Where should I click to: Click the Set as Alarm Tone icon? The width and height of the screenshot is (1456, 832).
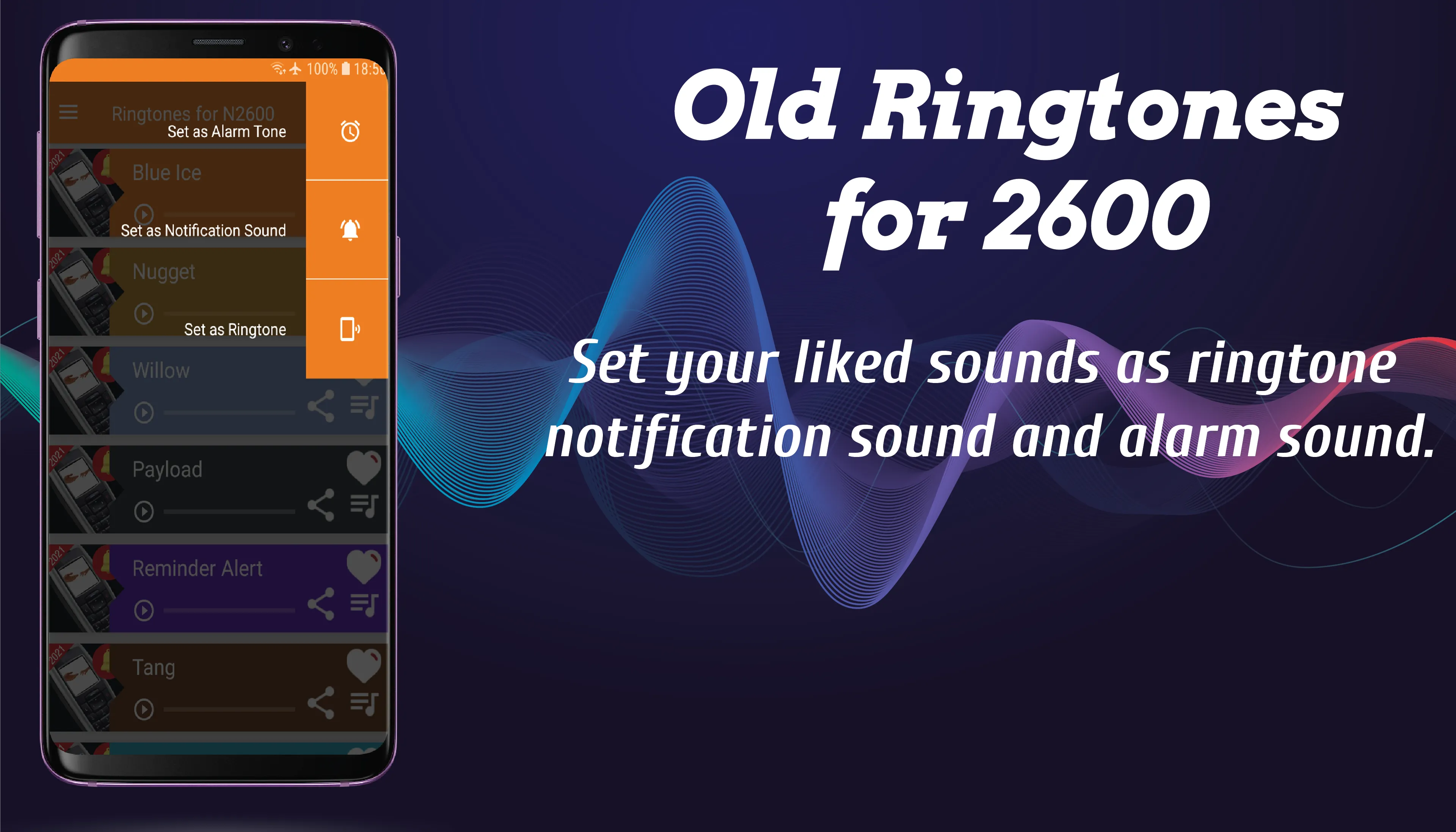pyautogui.click(x=351, y=131)
